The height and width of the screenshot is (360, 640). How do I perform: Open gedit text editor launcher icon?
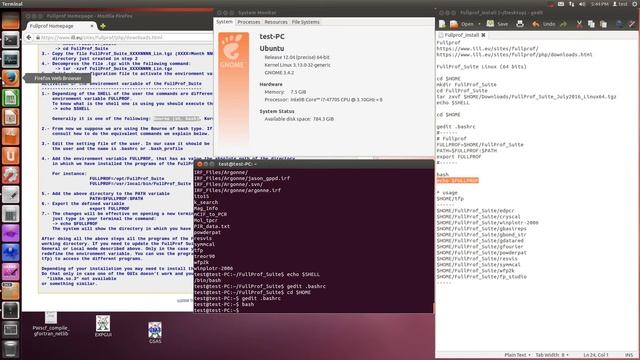pyautogui.click(x=11, y=194)
